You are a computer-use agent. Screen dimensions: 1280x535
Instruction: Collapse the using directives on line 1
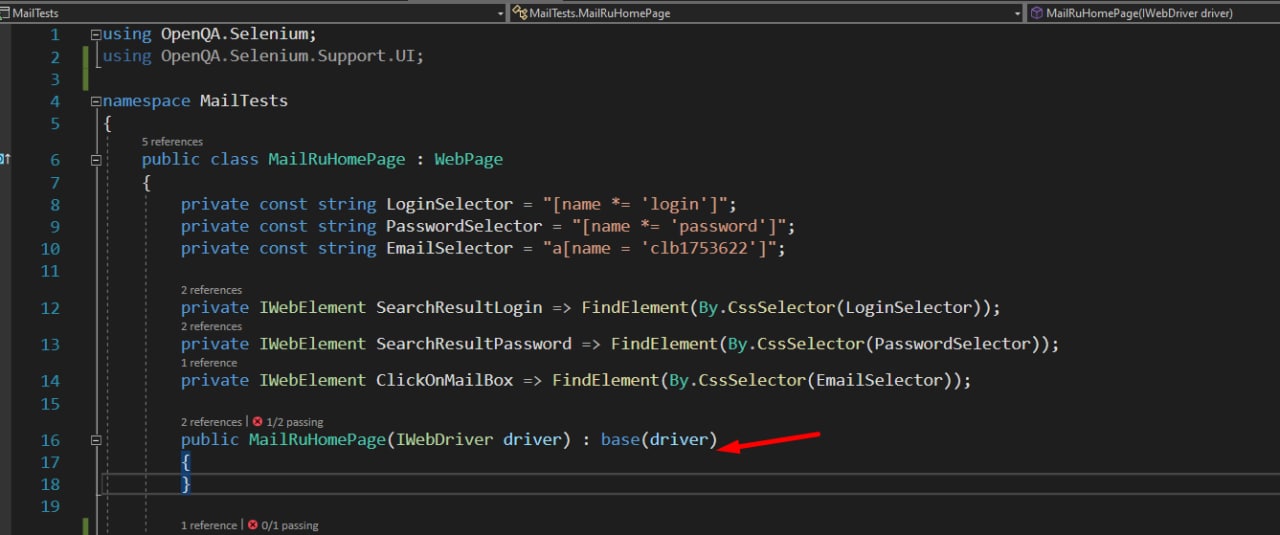point(96,34)
